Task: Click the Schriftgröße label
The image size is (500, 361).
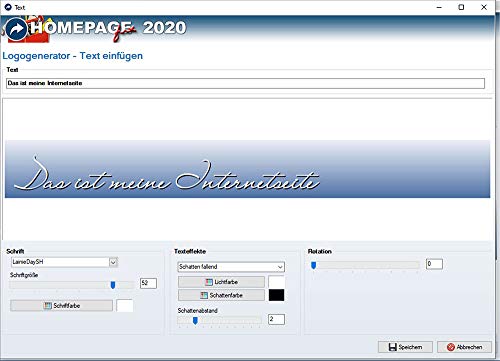Action: pyautogui.click(x=24, y=275)
